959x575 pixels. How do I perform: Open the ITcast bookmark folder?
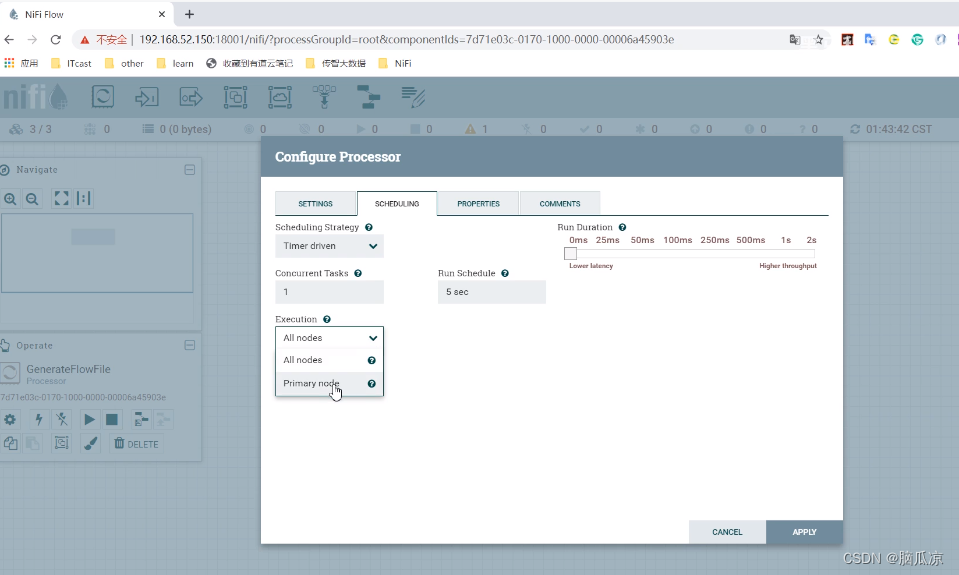tap(72, 63)
